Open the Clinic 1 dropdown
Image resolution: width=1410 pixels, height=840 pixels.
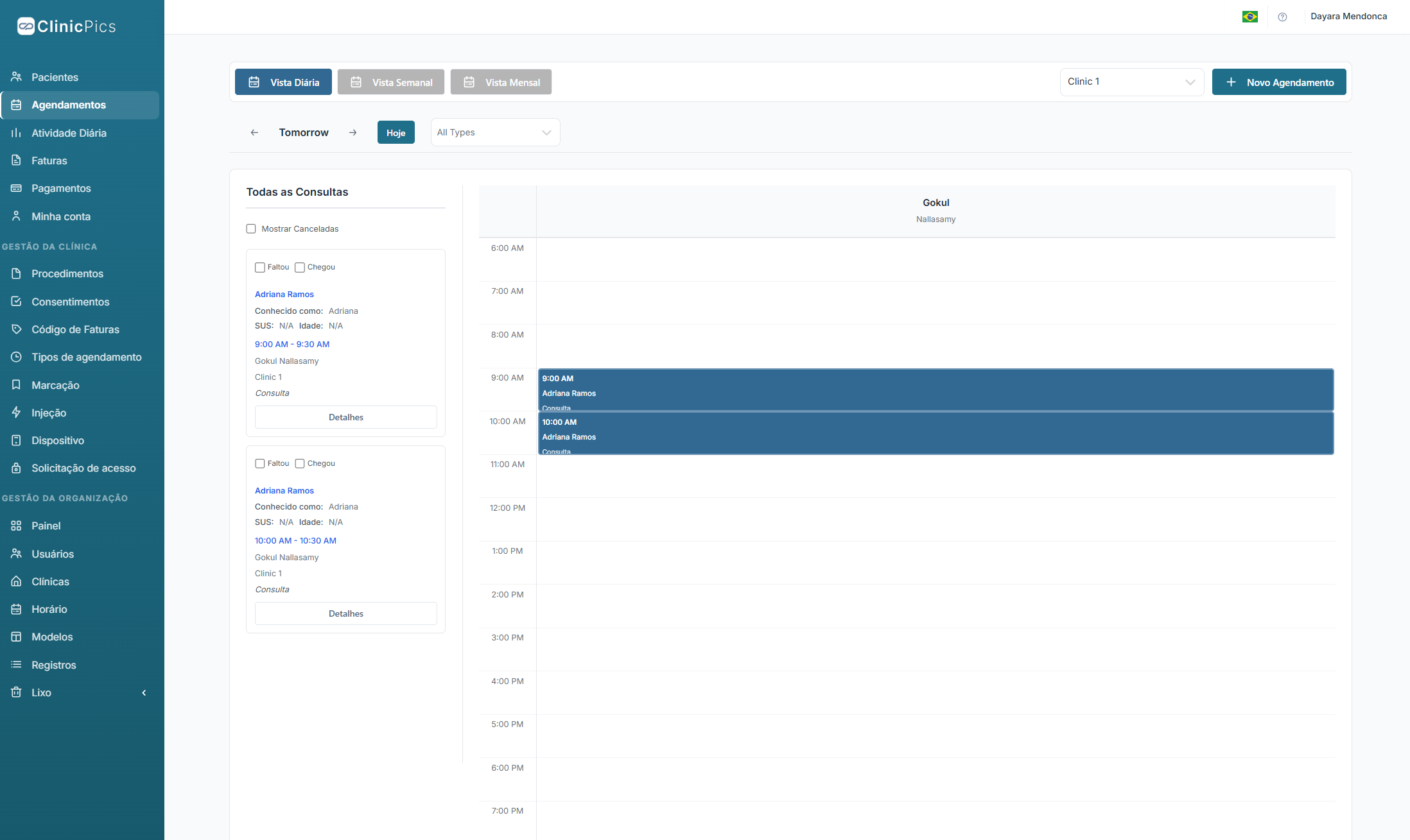pos(1131,82)
